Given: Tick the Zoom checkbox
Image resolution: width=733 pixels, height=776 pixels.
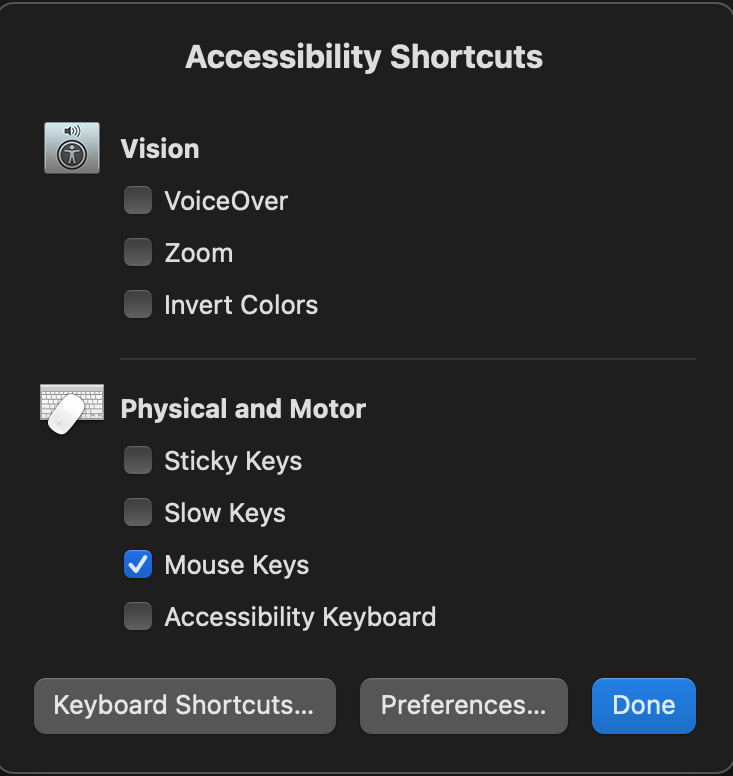Looking at the screenshot, I should click(x=138, y=253).
